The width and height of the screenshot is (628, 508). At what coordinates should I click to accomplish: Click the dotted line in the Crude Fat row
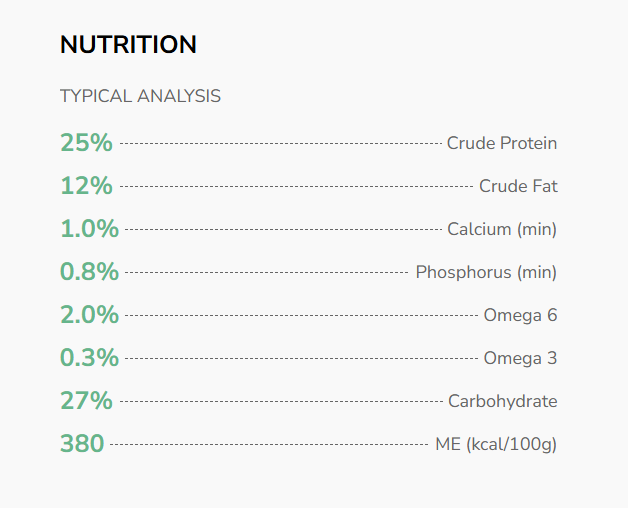tap(296, 187)
